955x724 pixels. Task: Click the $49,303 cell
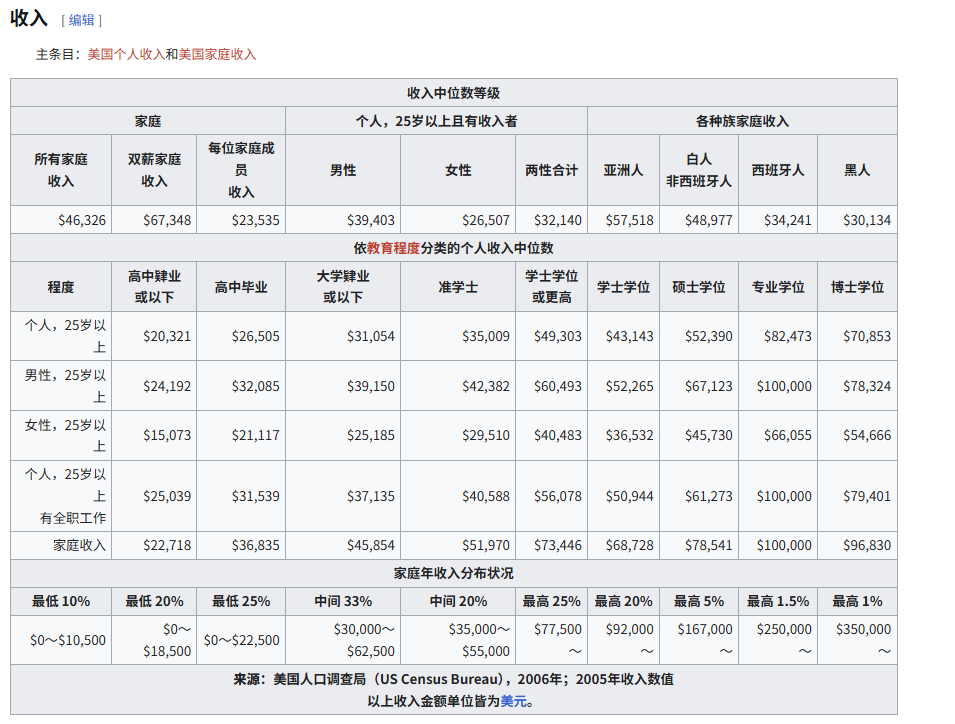tap(552, 336)
